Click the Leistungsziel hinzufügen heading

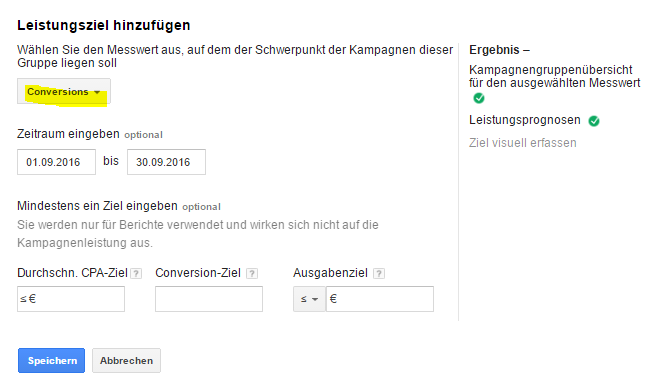[x=104, y=25]
